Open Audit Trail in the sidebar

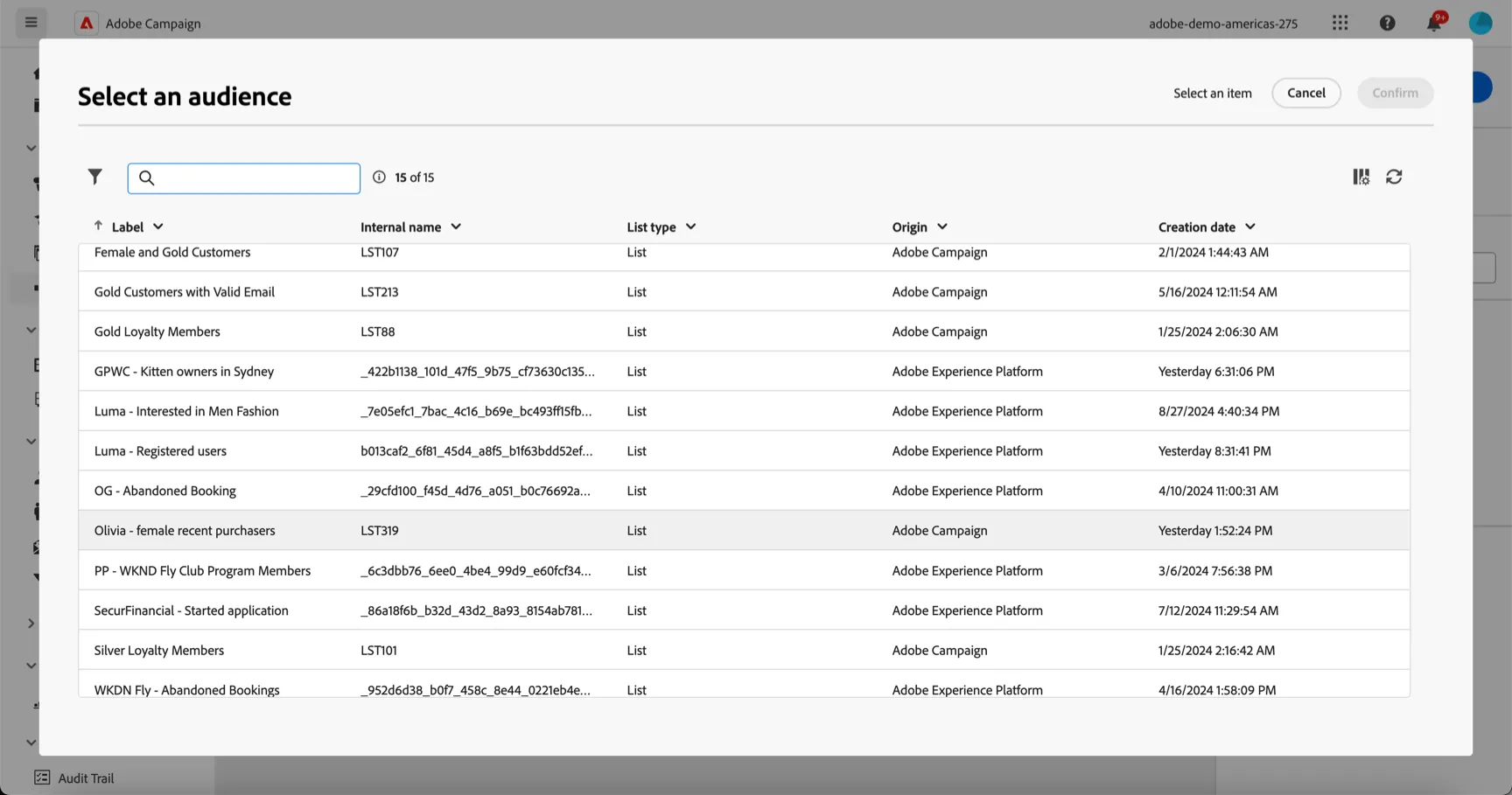pyautogui.click(x=86, y=778)
